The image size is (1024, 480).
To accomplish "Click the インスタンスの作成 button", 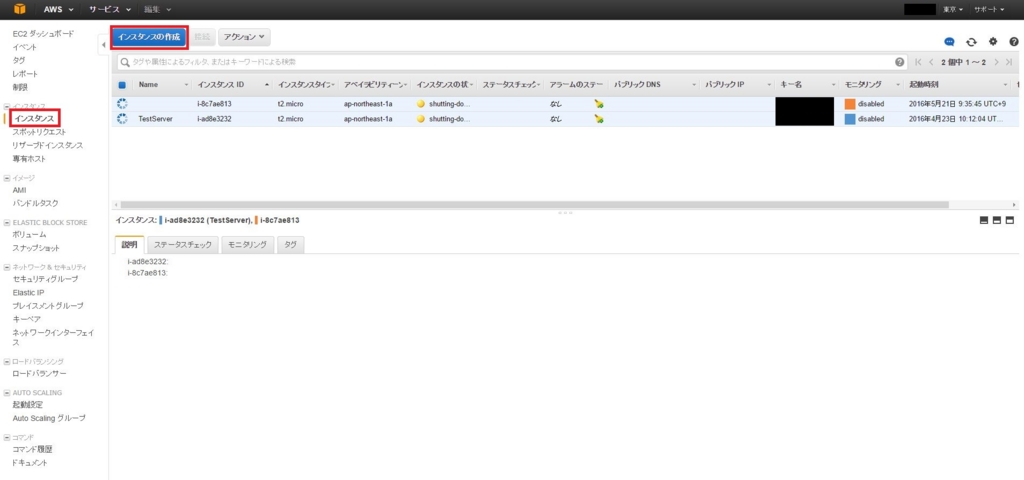I will pyautogui.click(x=149, y=37).
